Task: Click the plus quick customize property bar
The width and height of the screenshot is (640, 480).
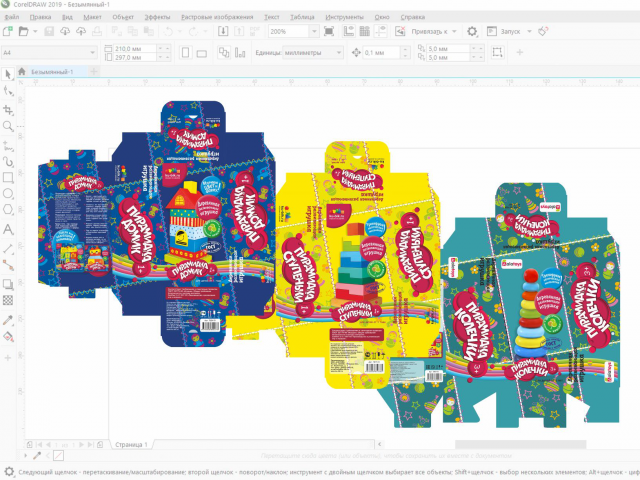Action: coord(520,52)
